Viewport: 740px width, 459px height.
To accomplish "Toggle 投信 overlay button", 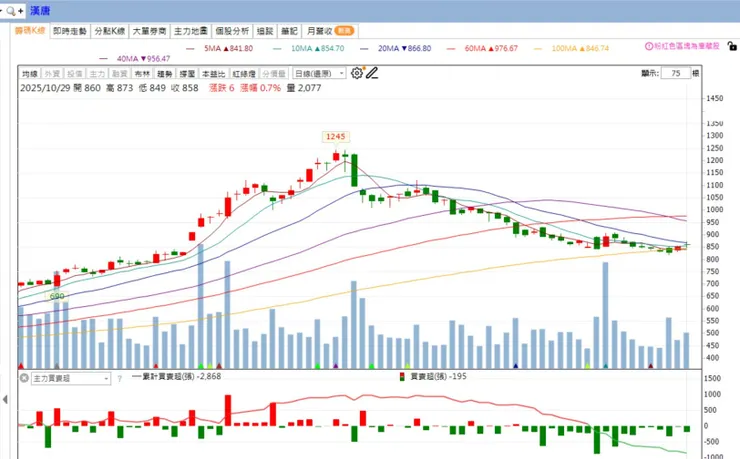I will (75, 74).
